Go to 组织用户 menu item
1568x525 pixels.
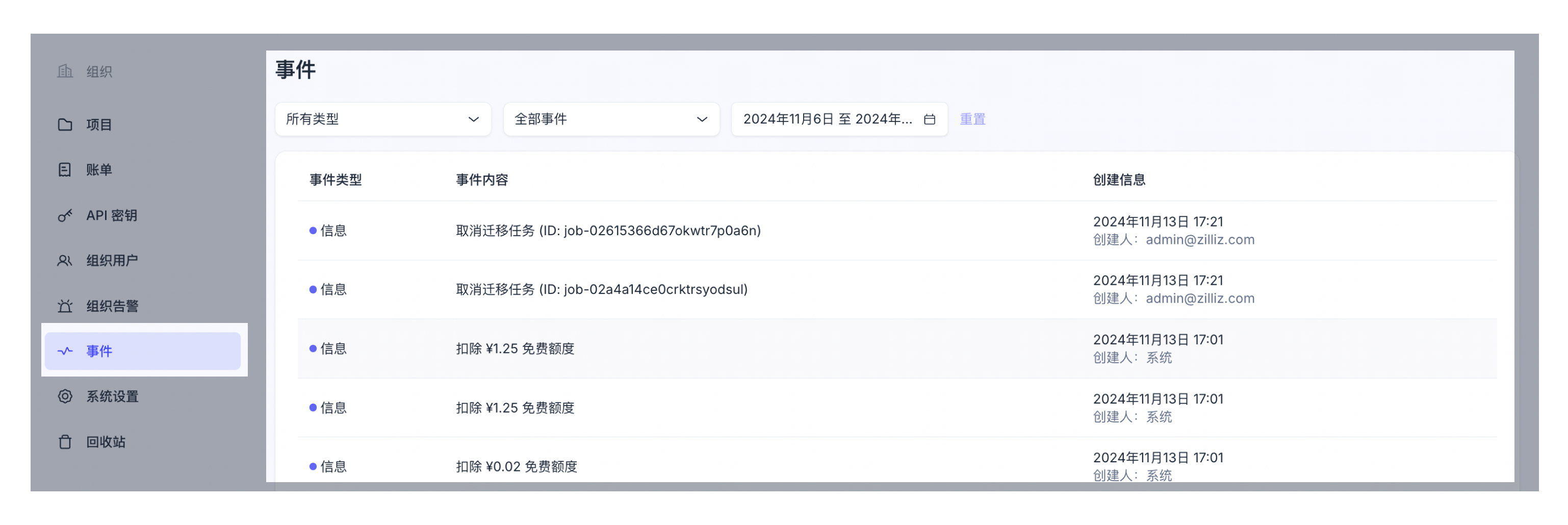pyautogui.click(x=112, y=261)
